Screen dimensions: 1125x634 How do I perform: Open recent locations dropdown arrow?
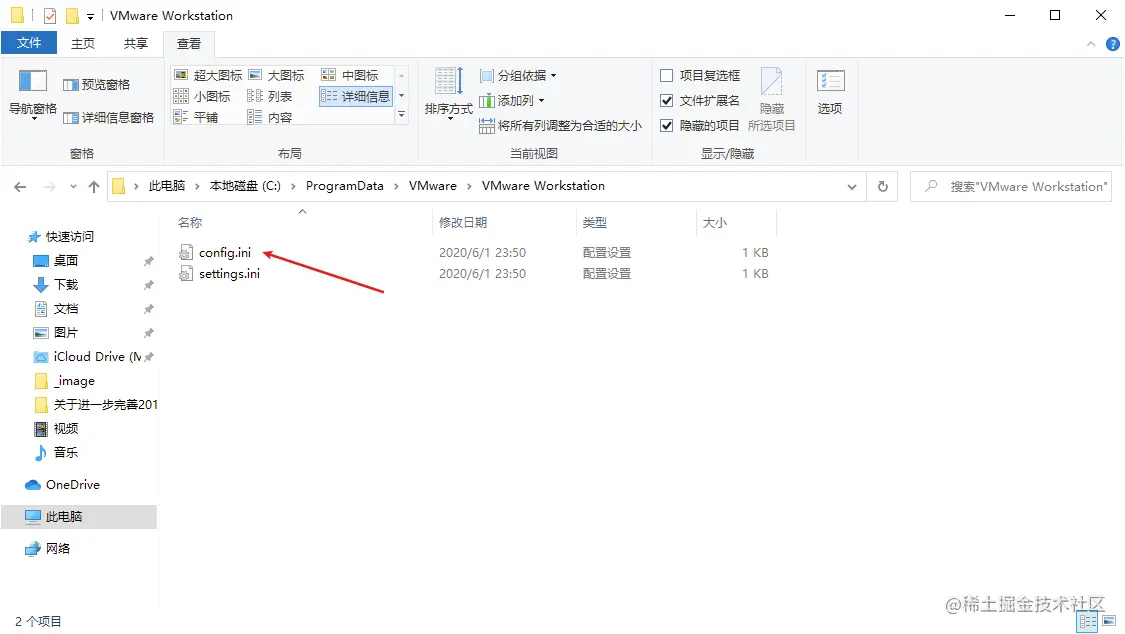(x=73, y=186)
